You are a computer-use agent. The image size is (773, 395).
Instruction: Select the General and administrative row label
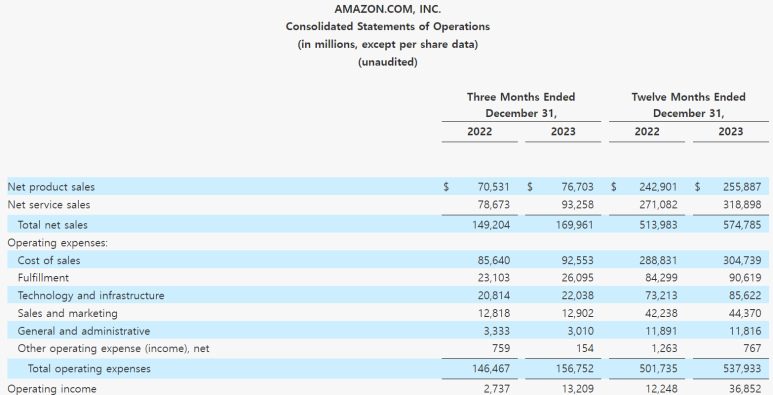84,331
